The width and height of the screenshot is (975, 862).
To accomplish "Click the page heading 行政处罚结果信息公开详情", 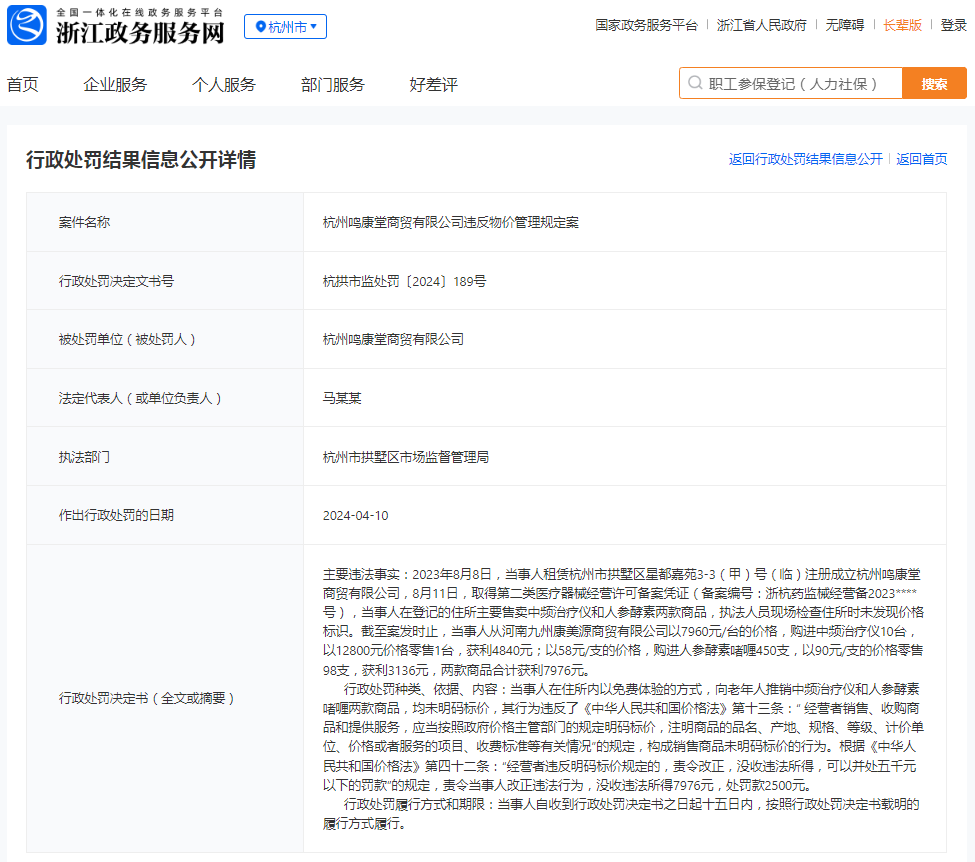I will coord(141,160).
